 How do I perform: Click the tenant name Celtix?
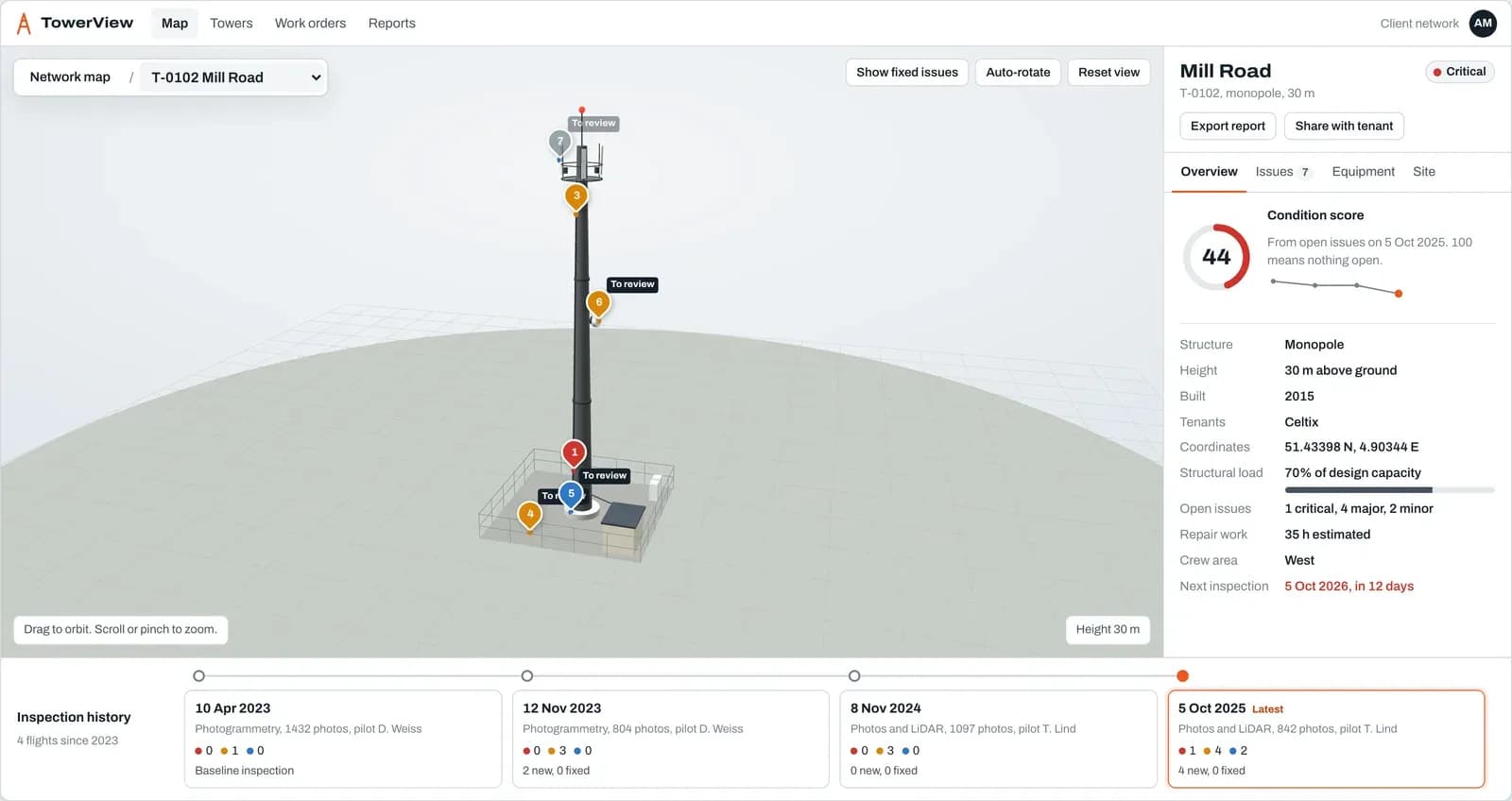pyautogui.click(x=1301, y=422)
